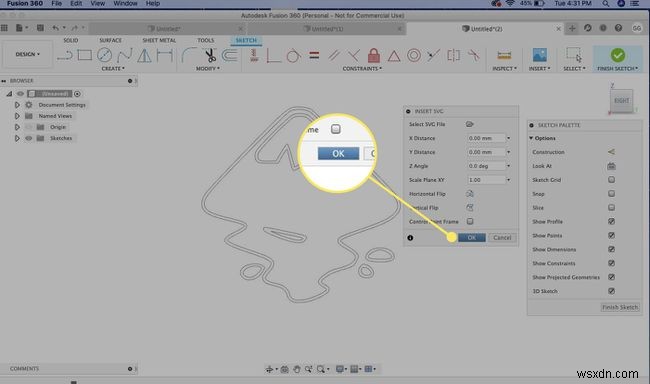This screenshot has height=384, width=650.
Task: Open the CREATE dropdown menu
Action: (113, 68)
